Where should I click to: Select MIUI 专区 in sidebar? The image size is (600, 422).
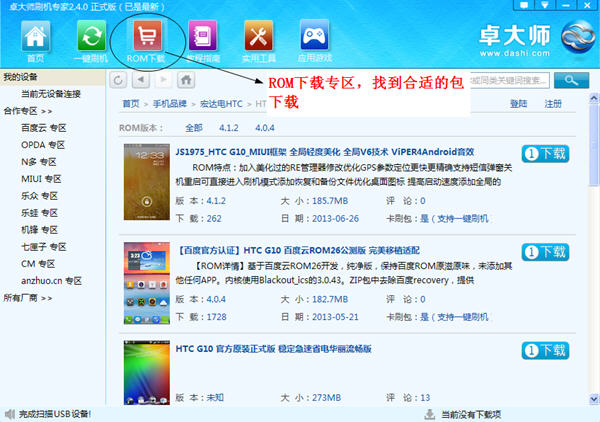pos(41,179)
